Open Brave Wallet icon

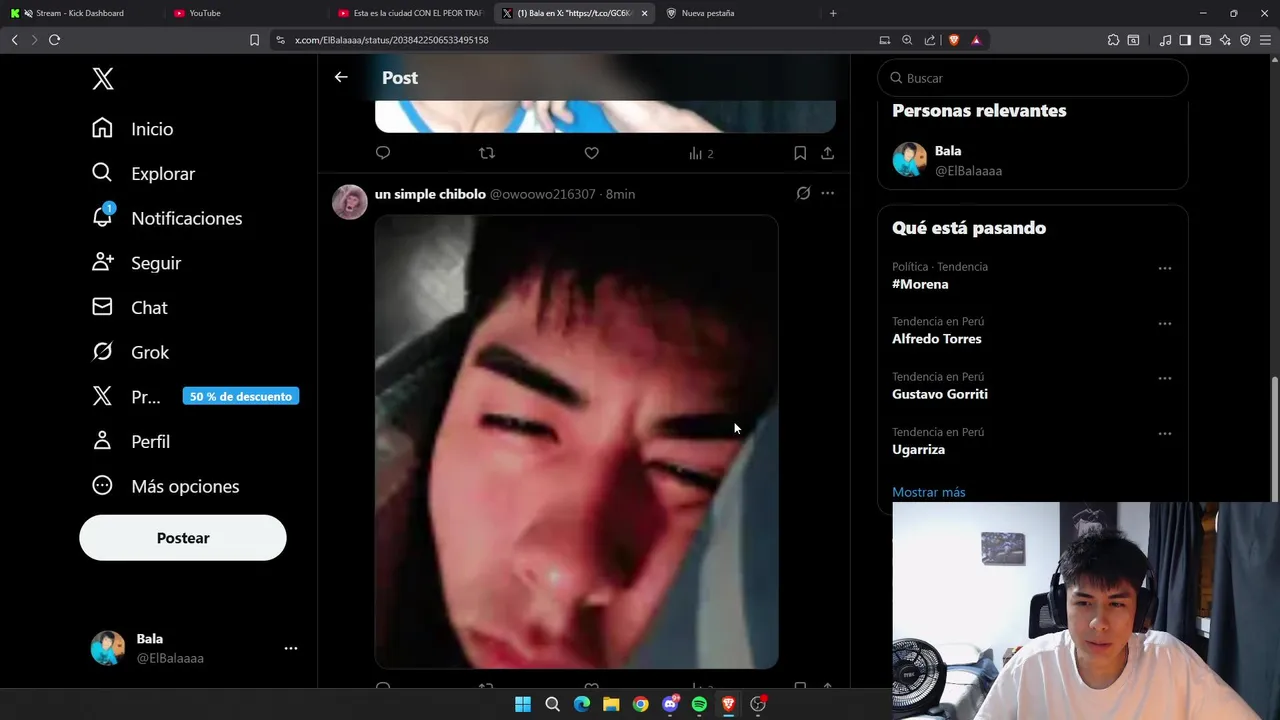click(1205, 40)
